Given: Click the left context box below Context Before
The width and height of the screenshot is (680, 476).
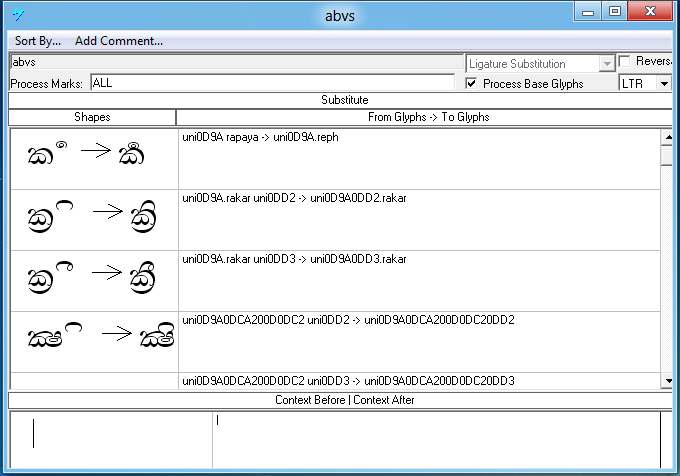Looking at the screenshot, I should (111, 440).
